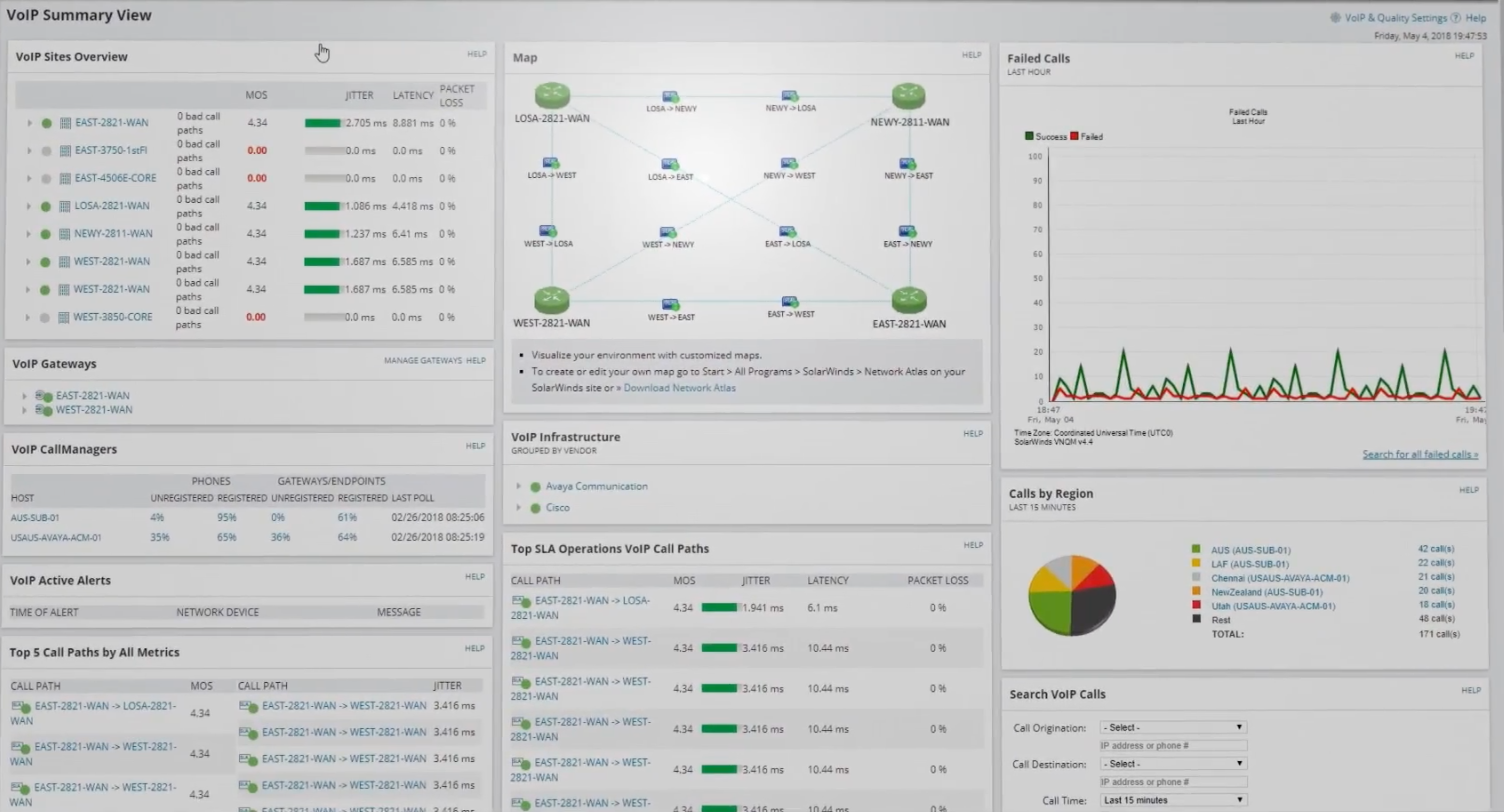Click the LOSA-2821-WAN router icon on map
Screen dimensions: 1504x812
coord(551,95)
